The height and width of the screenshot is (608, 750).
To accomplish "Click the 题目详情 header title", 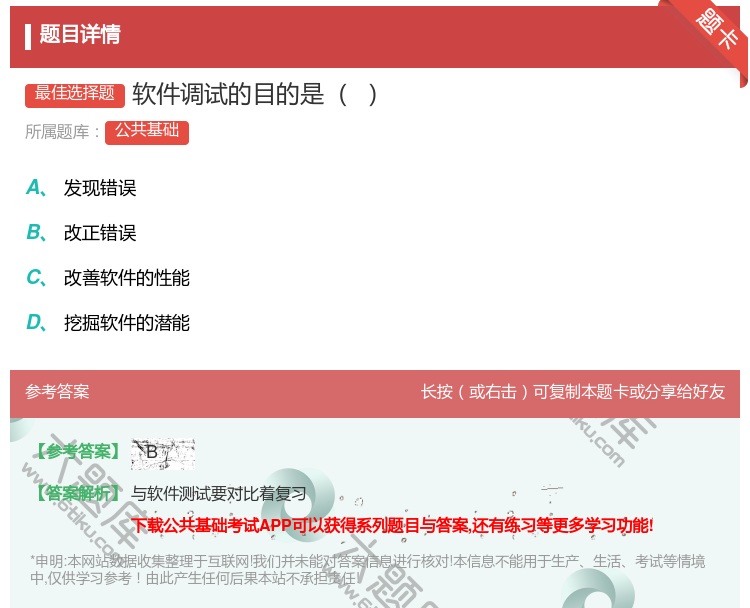I will (x=80, y=34).
